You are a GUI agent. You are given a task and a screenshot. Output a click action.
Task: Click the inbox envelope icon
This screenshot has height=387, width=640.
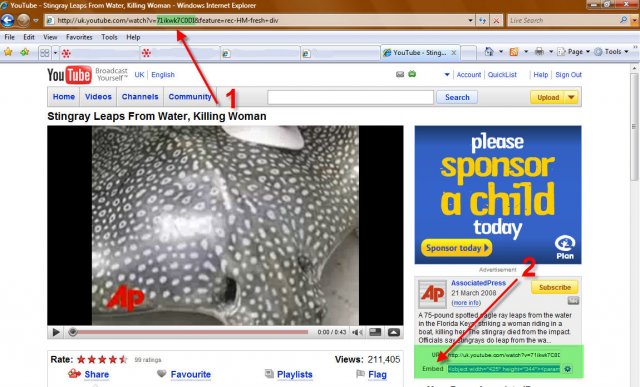(x=400, y=74)
